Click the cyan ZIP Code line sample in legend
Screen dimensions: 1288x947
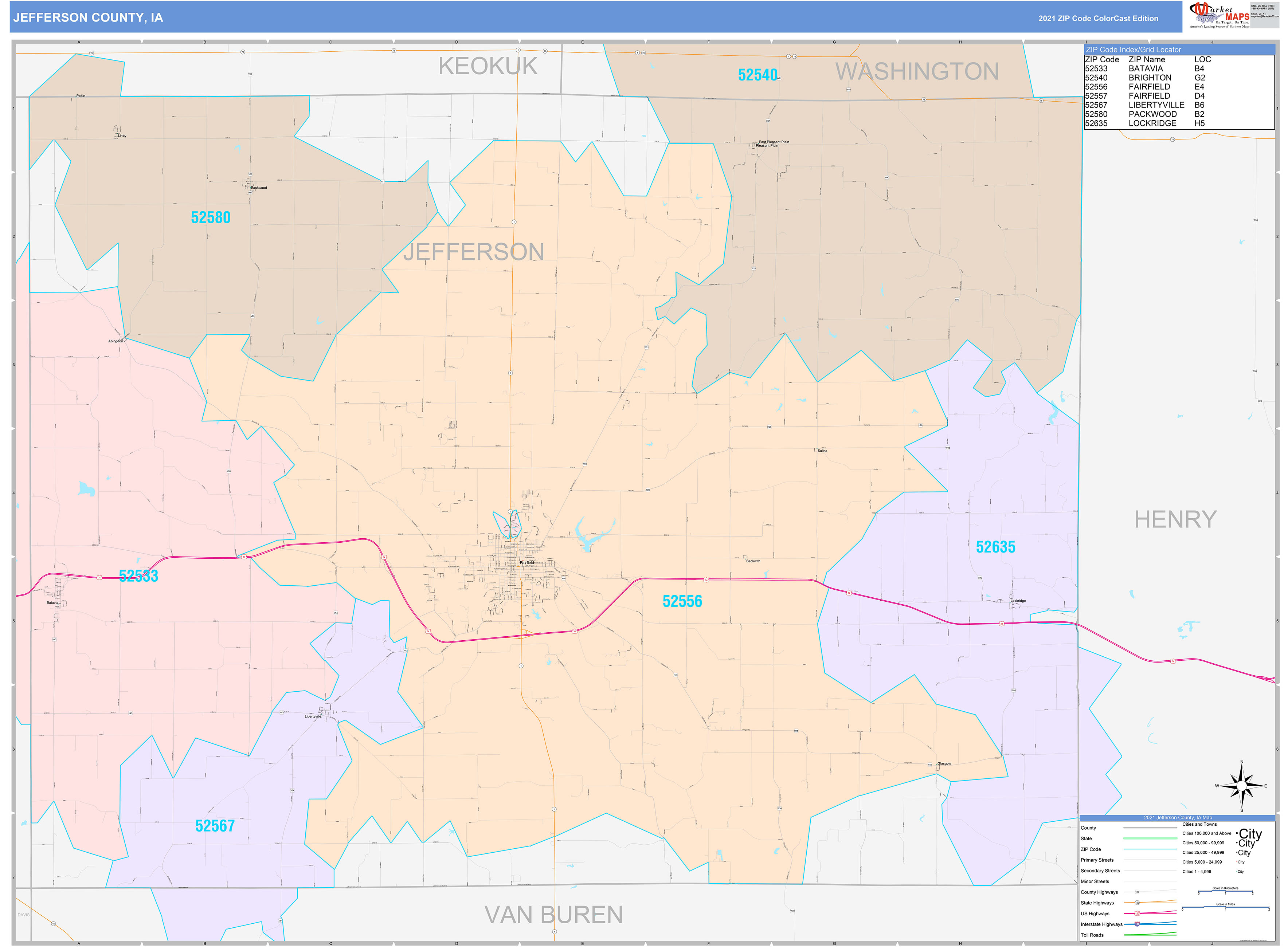tap(1150, 849)
